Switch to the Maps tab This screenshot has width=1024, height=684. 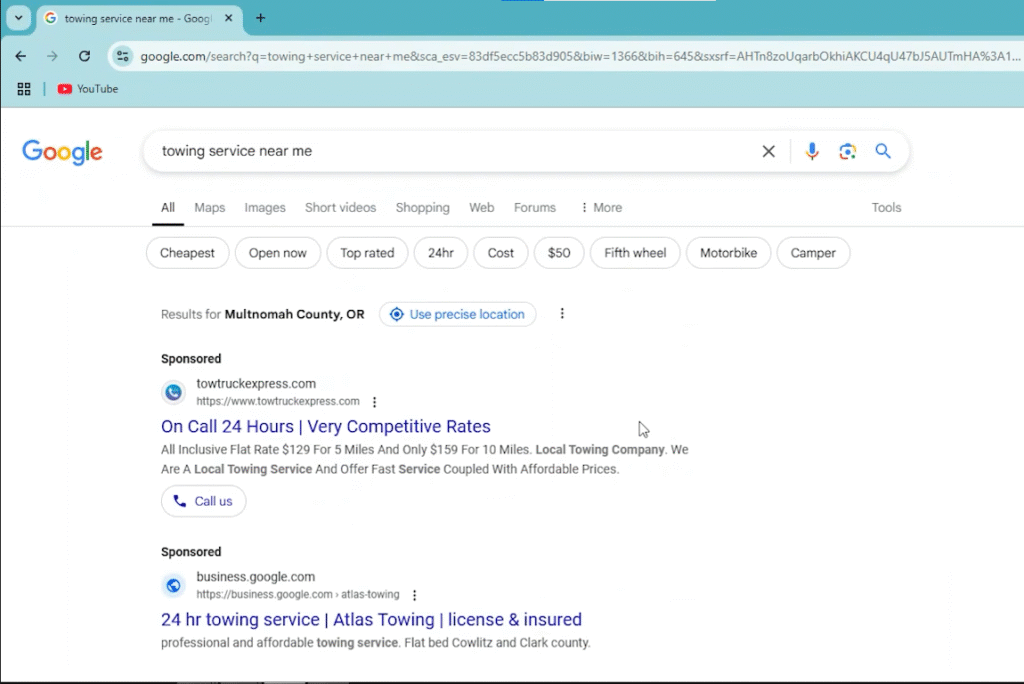point(210,208)
